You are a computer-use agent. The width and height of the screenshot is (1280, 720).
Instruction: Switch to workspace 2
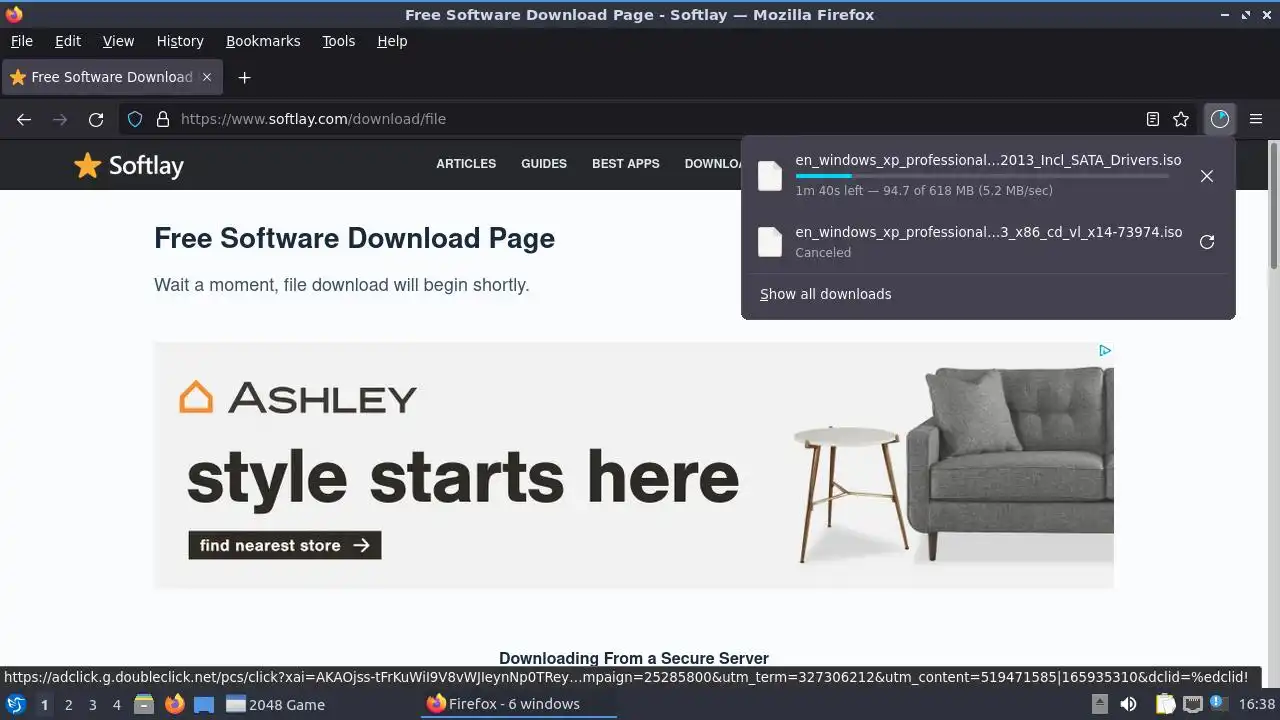68,704
